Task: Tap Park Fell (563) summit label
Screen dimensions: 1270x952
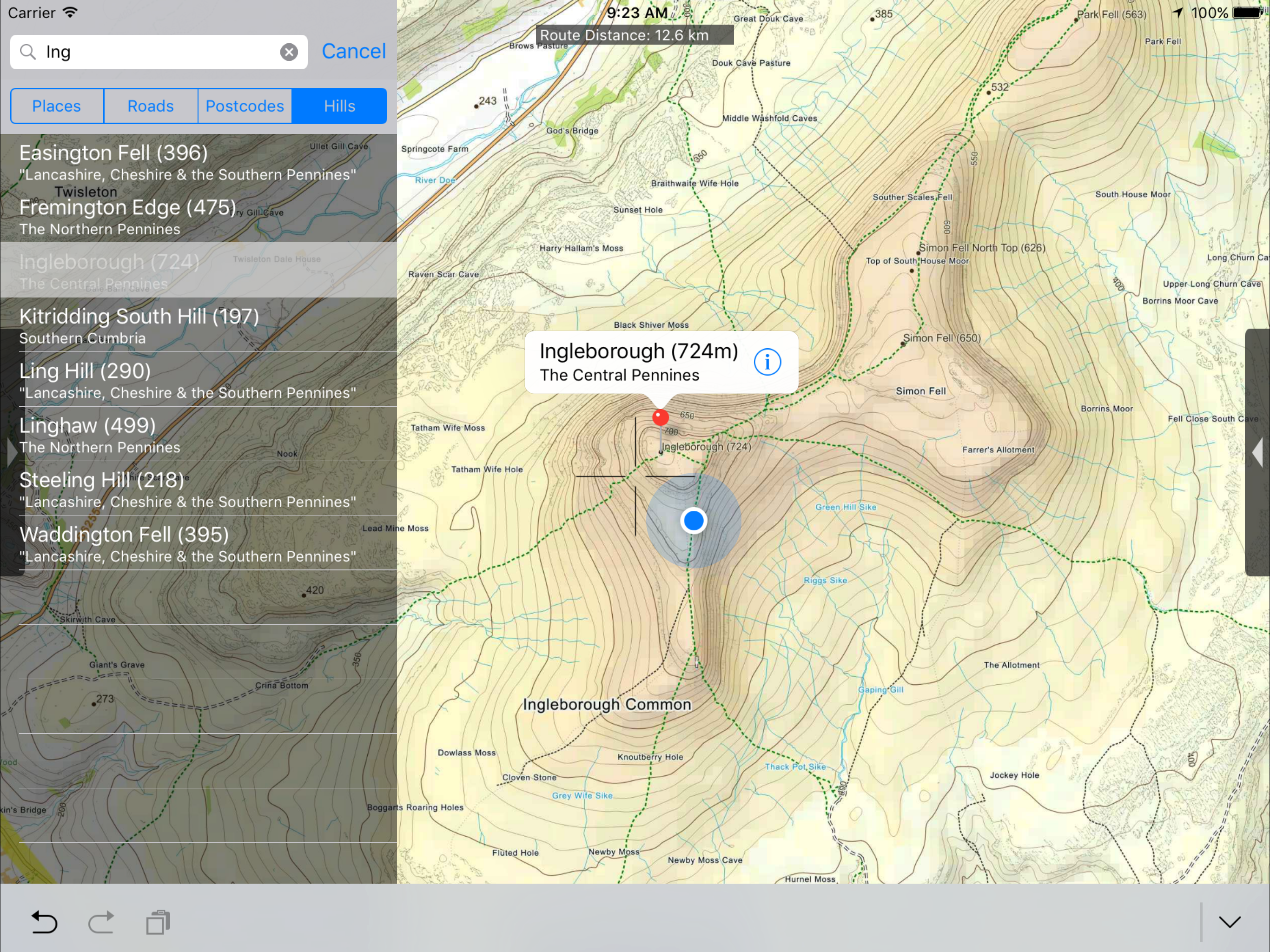Action: 1111,14
